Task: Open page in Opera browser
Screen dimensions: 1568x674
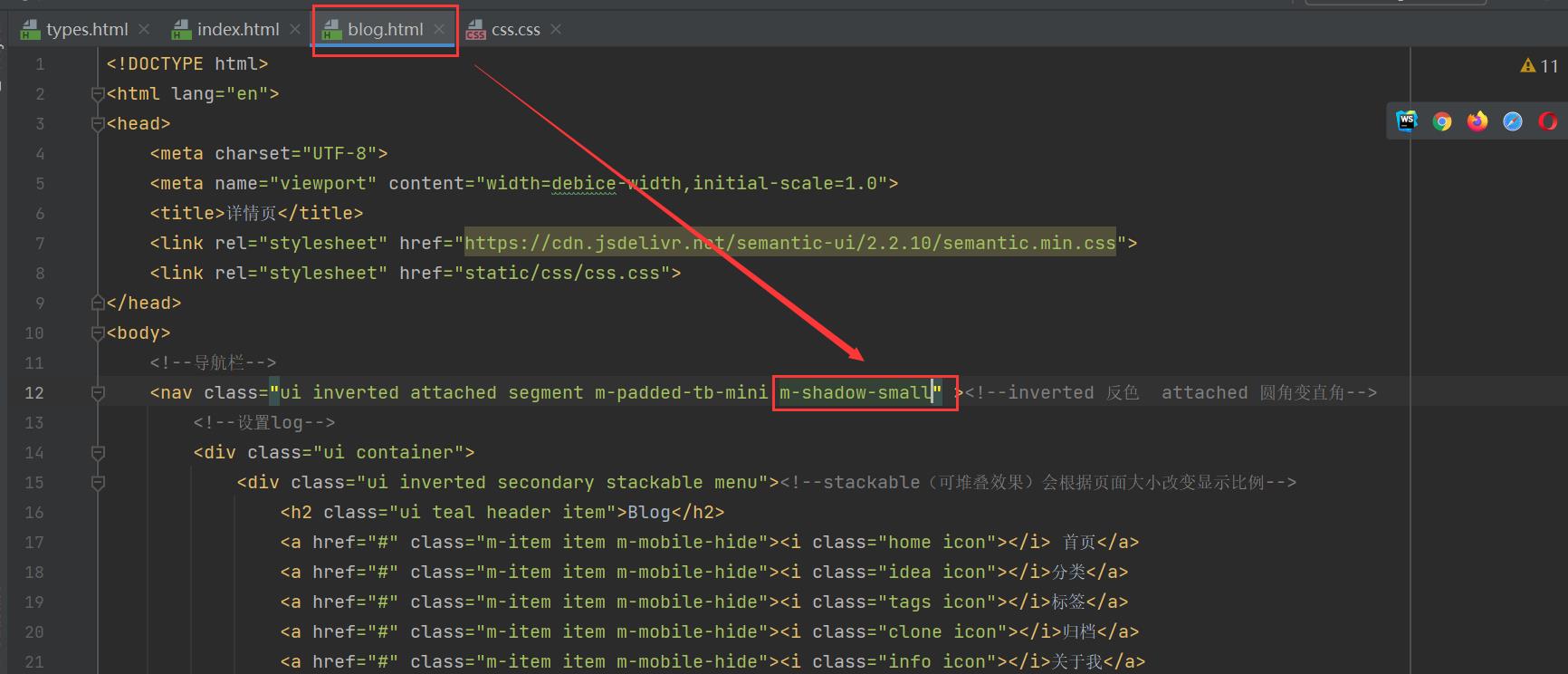Action: point(1547,121)
